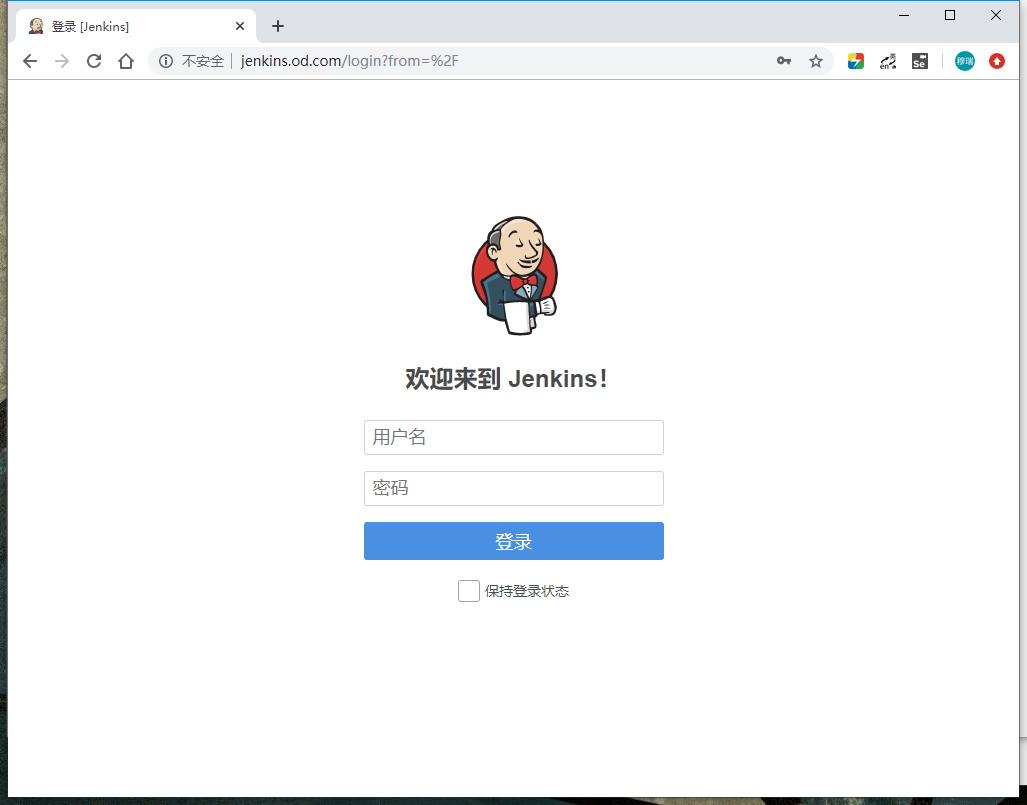The image size is (1027, 805).
Task: Open the translate extension icon
Action: click(887, 61)
